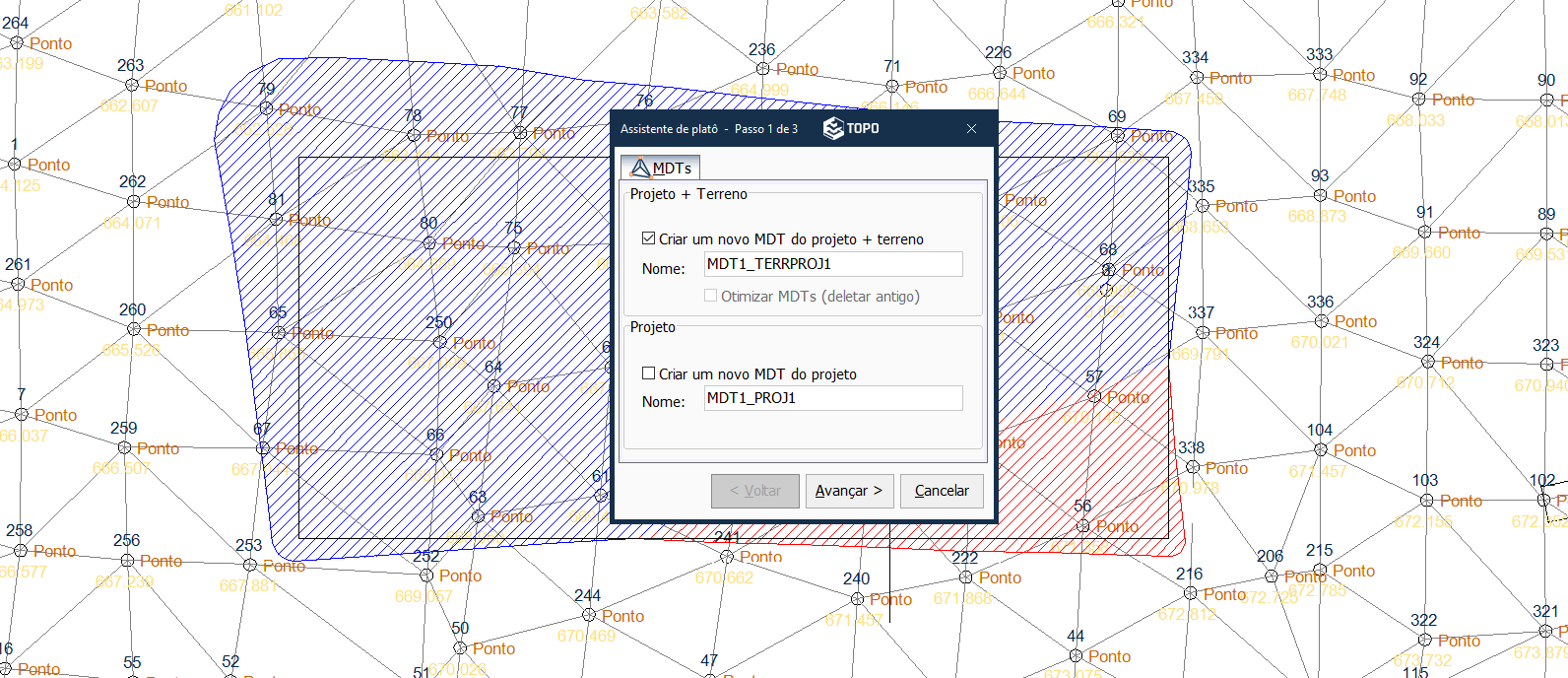
Task: Click survey point marker 259
Action: pos(125,447)
